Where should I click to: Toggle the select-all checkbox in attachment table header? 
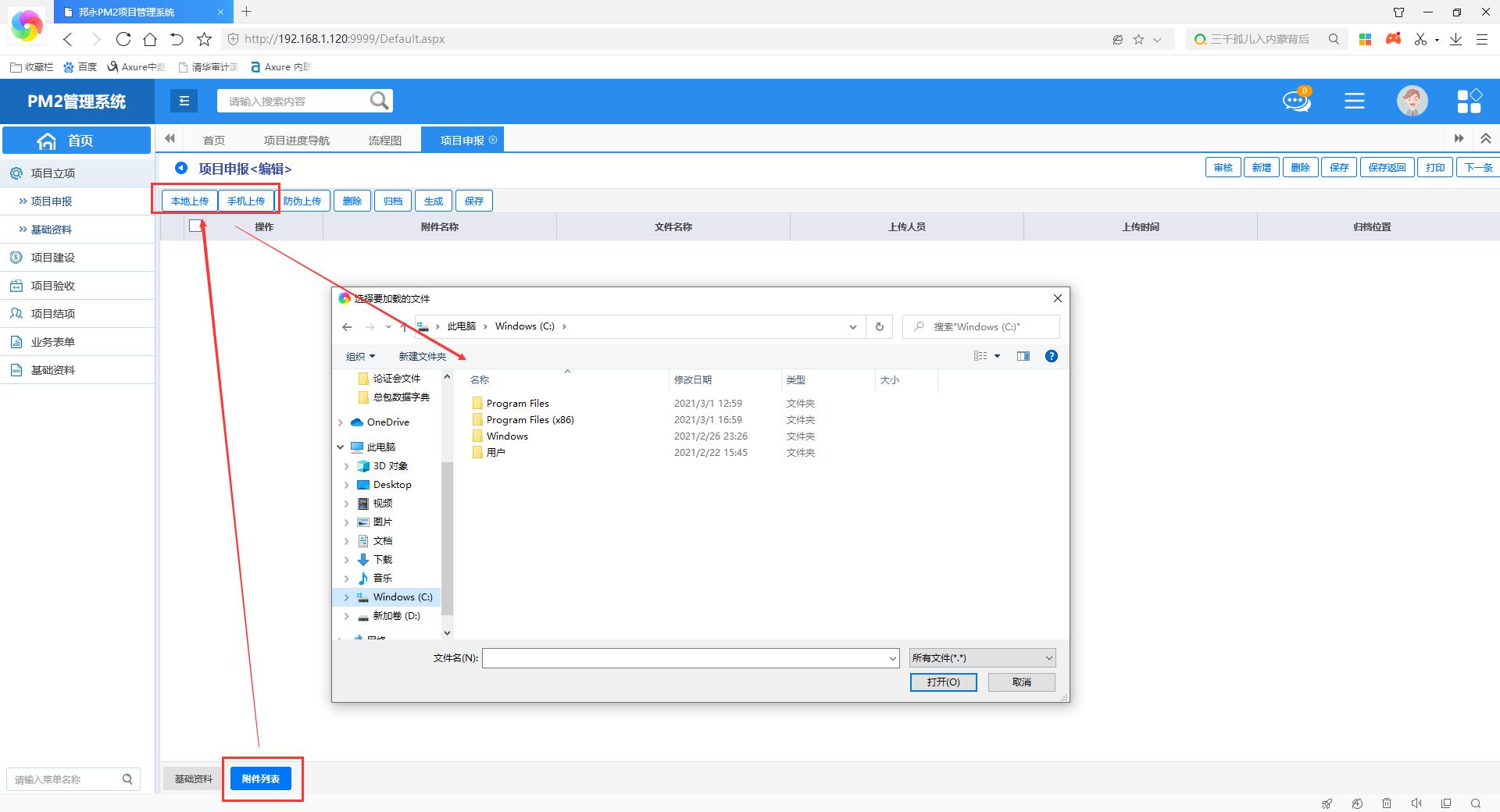(x=195, y=226)
